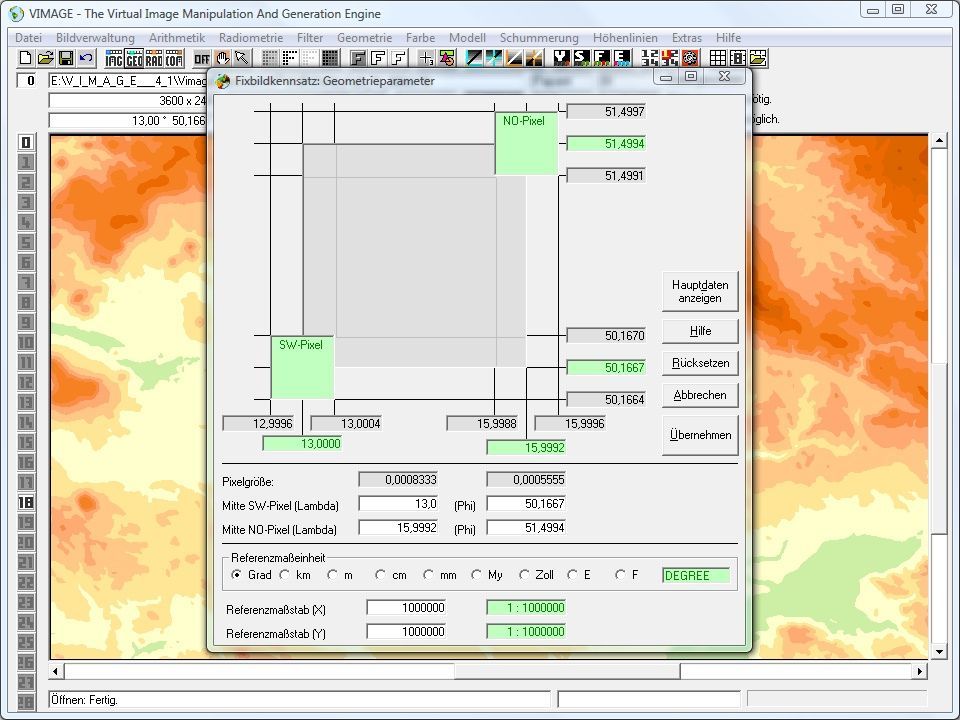The width and height of the screenshot is (960, 720).
Task: Select the Grad reference unit radio button
Action: tap(237, 575)
